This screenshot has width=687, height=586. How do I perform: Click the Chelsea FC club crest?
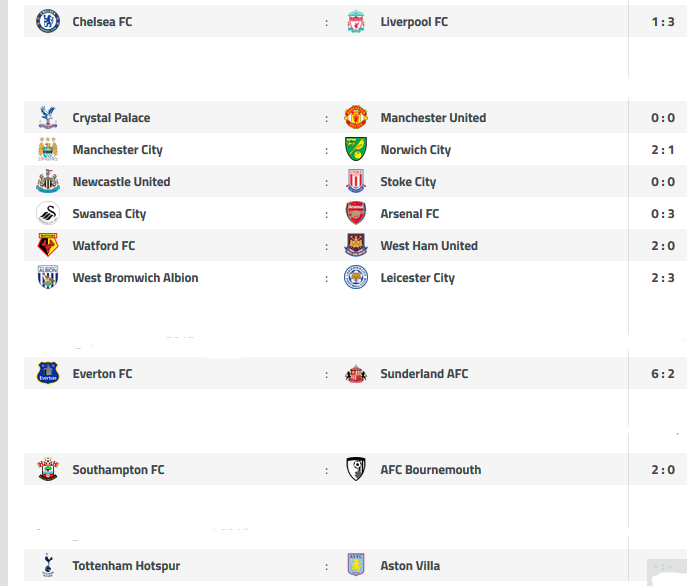48,21
